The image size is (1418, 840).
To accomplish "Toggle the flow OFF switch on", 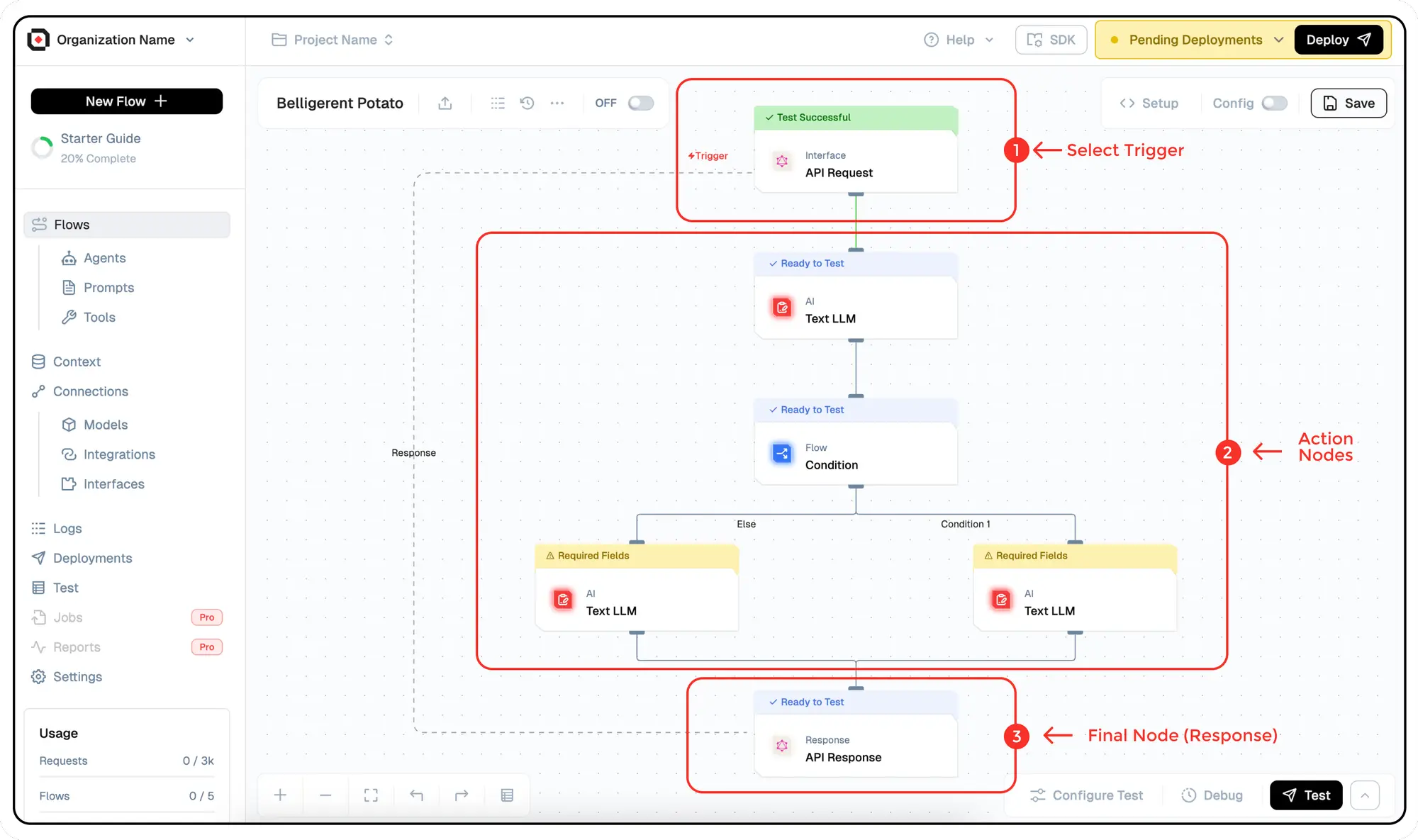I will (x=640, y=103).
